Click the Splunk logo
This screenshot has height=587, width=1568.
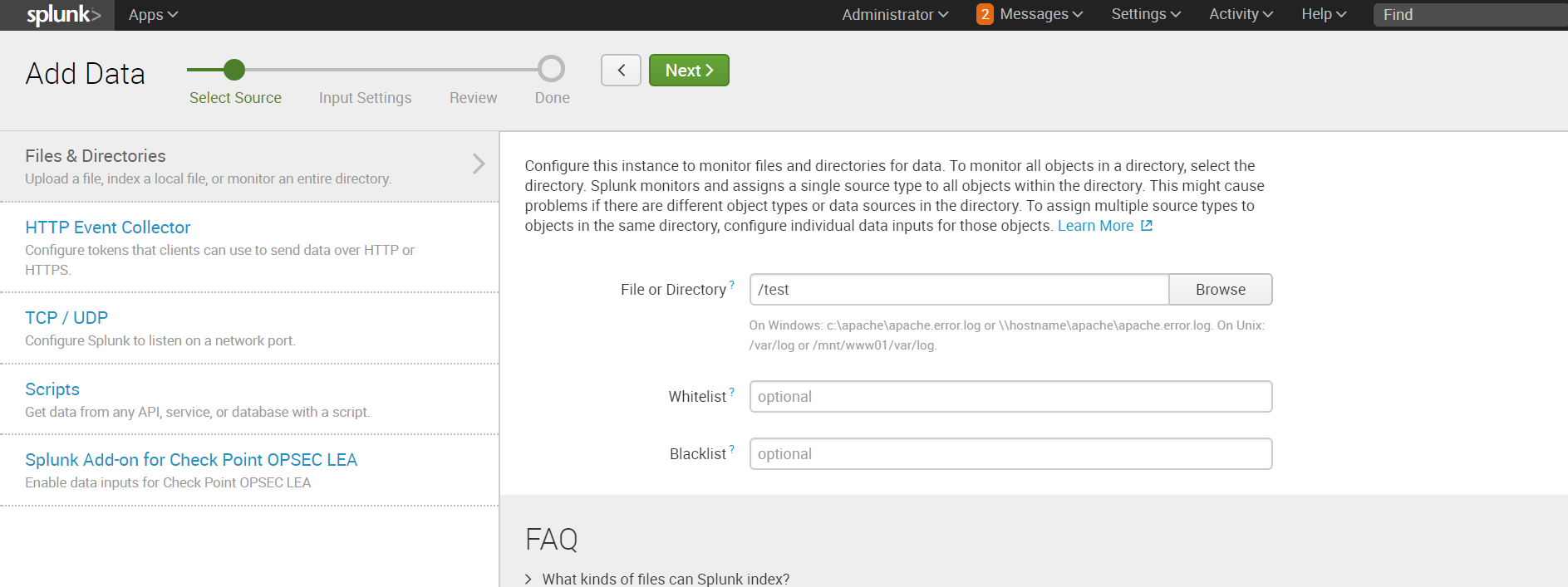(63, 15)
